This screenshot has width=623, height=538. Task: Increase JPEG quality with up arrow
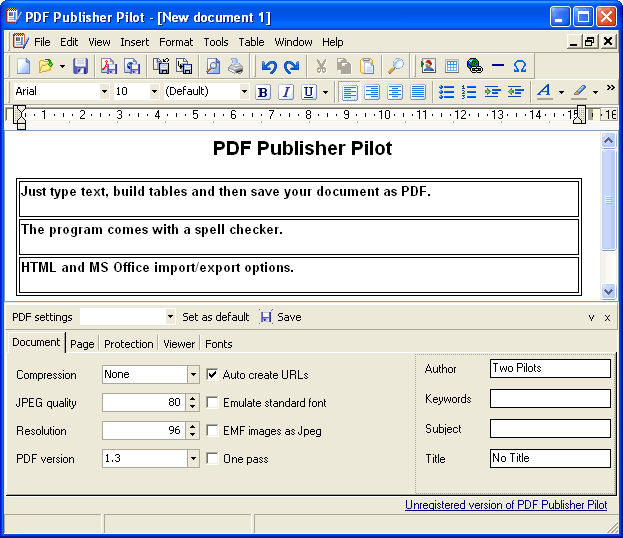[x=193, y=398]
